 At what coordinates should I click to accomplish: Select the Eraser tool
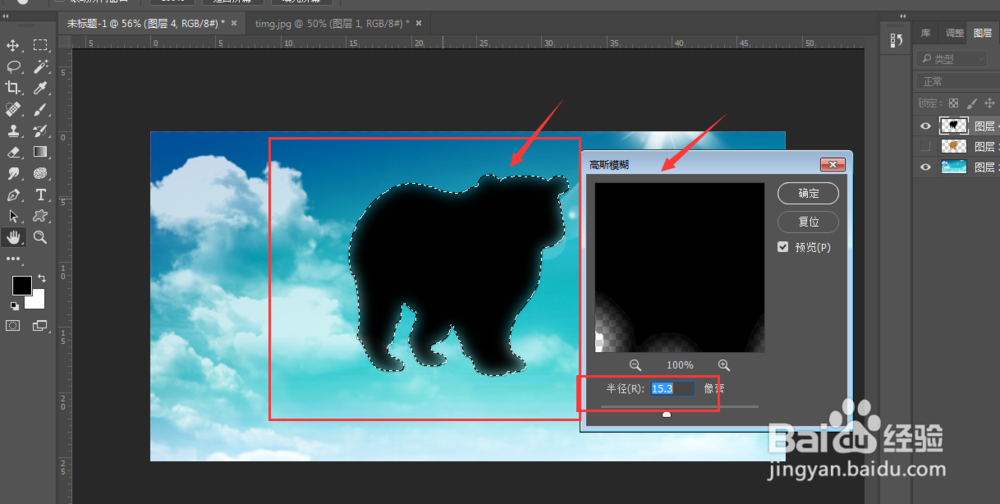tap(13, 152)
